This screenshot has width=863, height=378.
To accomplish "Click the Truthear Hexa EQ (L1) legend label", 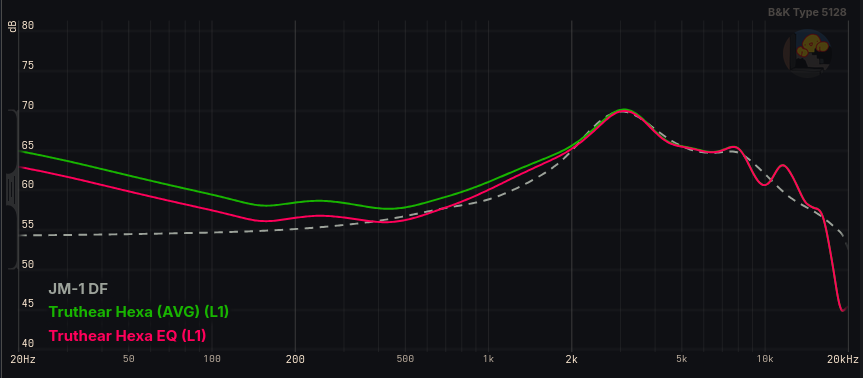I will 128,335.
